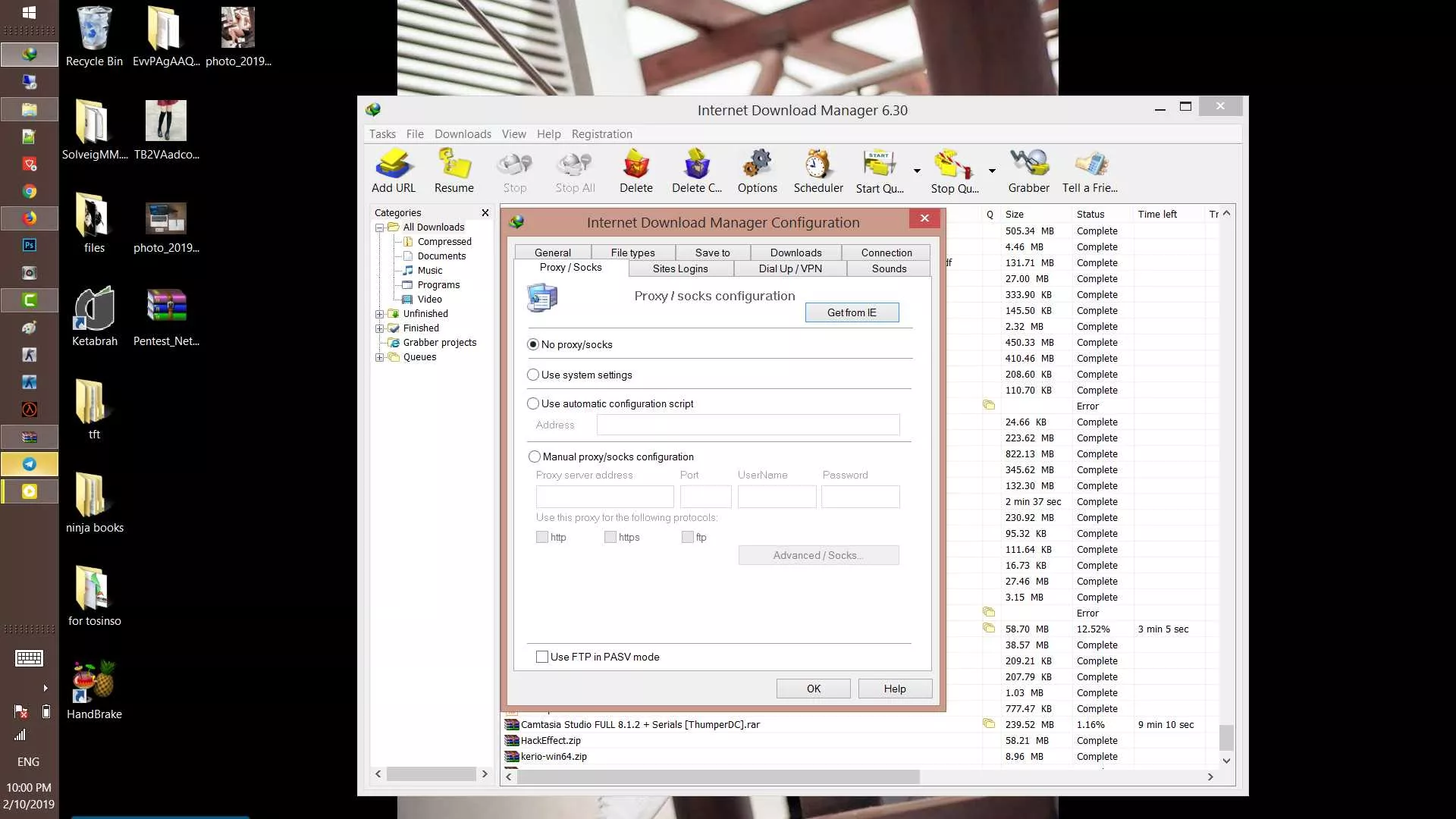Open the Recycle Bin desktop icon
Screen dimensions: 1456x819
[x=94, y=36]
